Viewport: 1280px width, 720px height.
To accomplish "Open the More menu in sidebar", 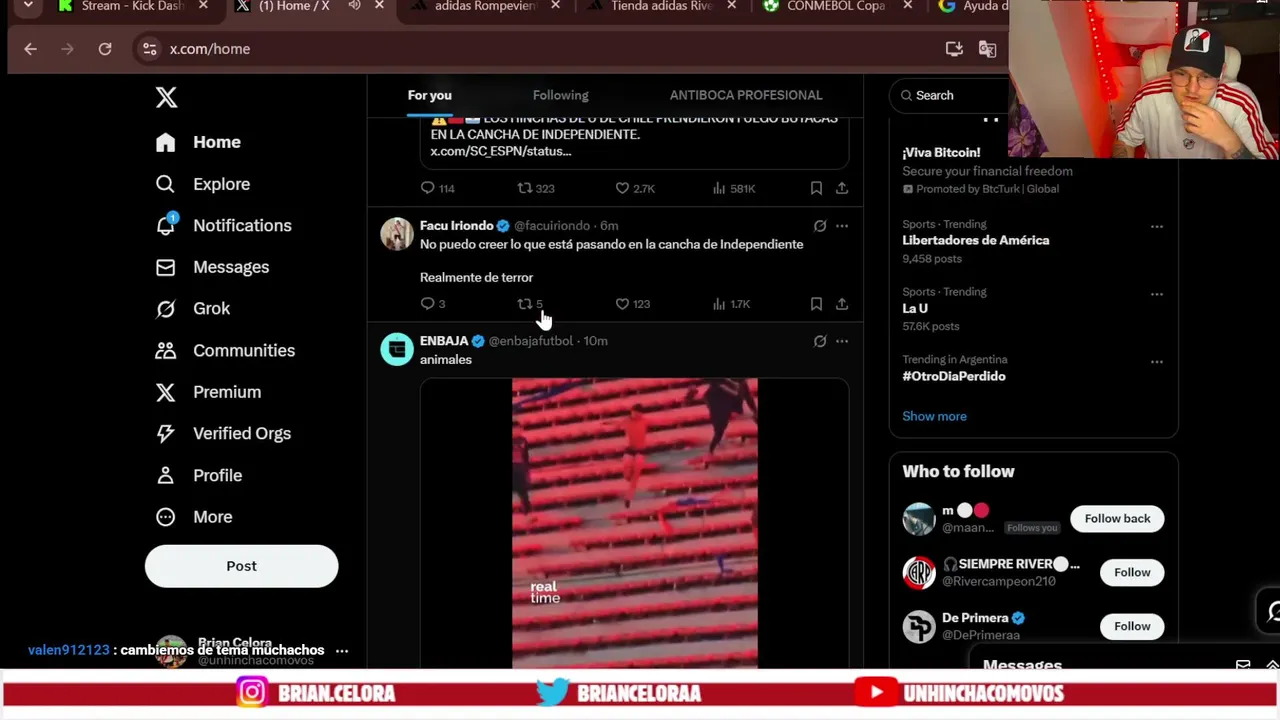I will [x=194, y=517].
